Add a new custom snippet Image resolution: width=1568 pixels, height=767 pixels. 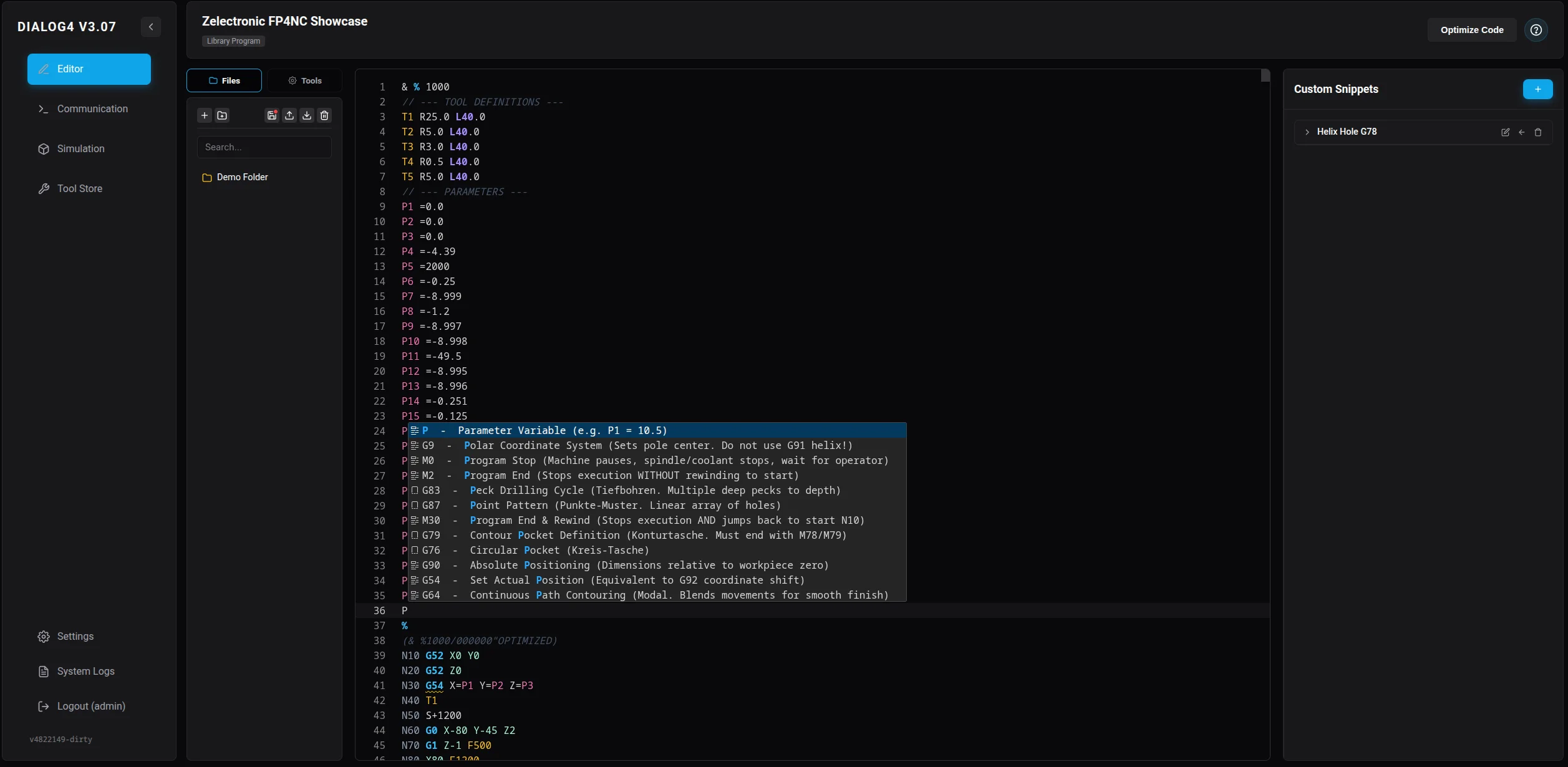click(1538, 89)
